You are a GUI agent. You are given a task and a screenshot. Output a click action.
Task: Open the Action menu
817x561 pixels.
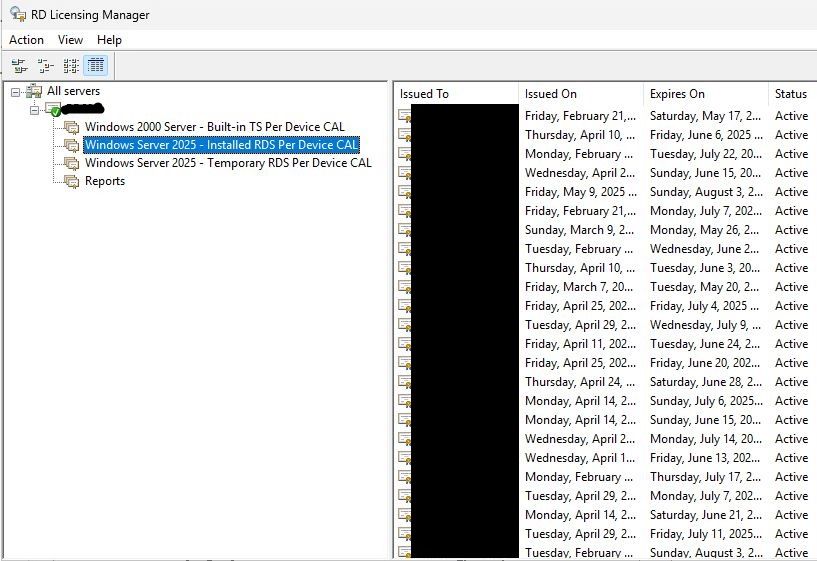[x=27, y=40]
